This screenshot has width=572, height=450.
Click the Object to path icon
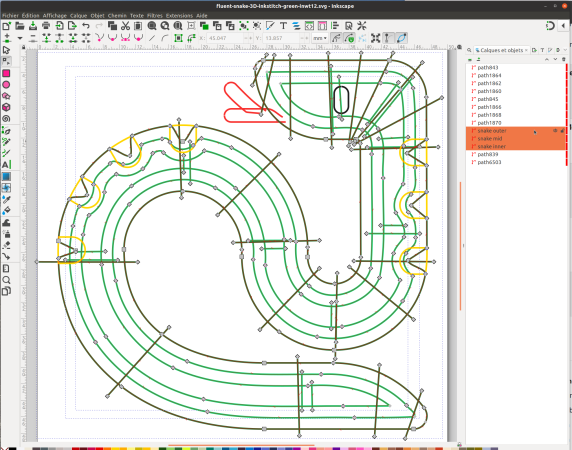click(178, 38)
